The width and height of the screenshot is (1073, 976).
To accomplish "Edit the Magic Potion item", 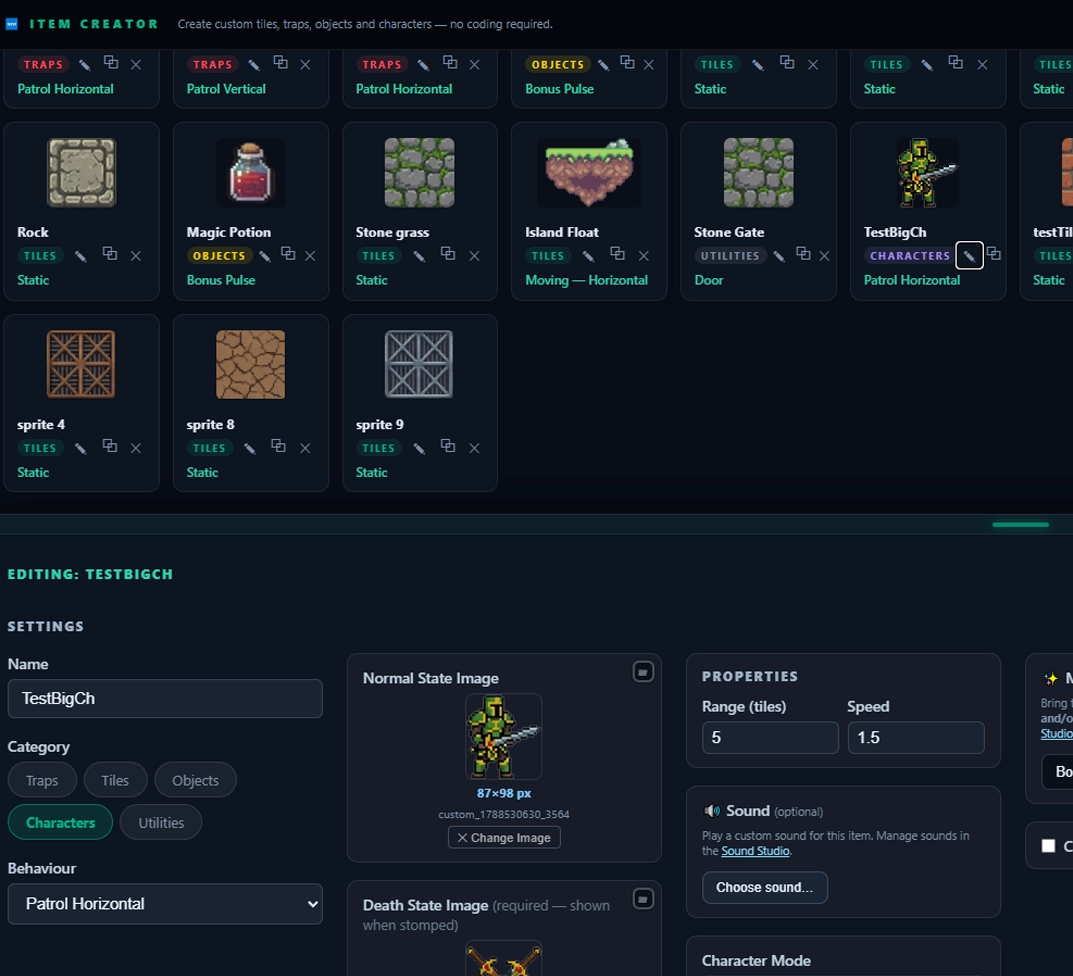I will 266,256.
